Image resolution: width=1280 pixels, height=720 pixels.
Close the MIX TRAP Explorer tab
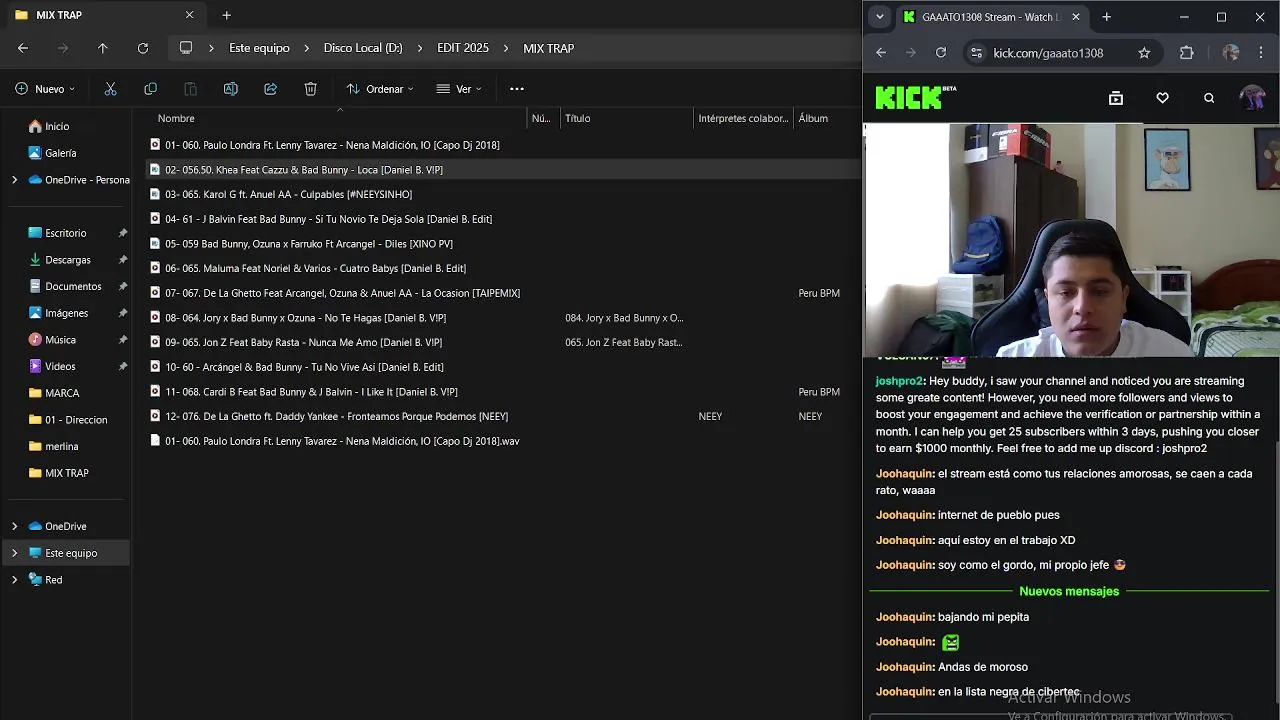point(189,15)
